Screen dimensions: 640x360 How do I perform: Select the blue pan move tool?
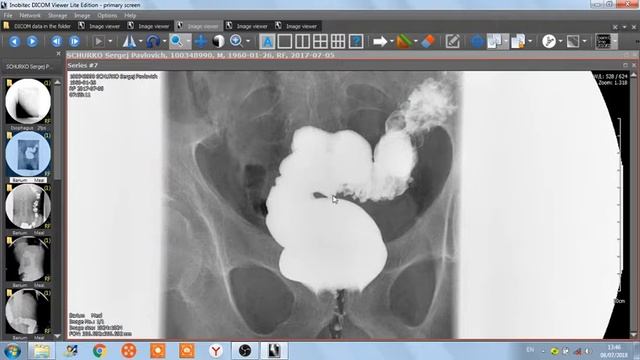click(x=200, y=41)
